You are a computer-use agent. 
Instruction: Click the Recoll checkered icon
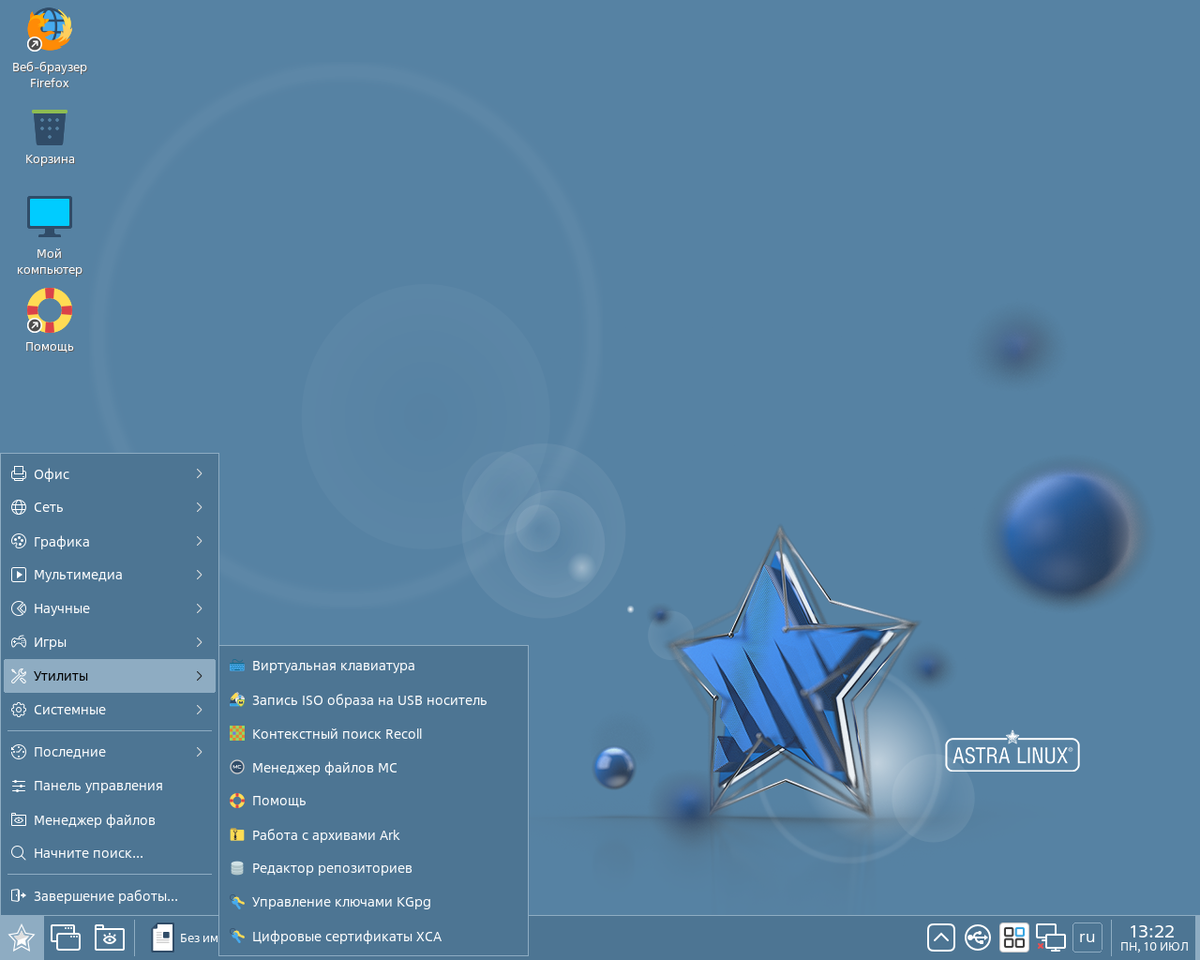[237, 734]
